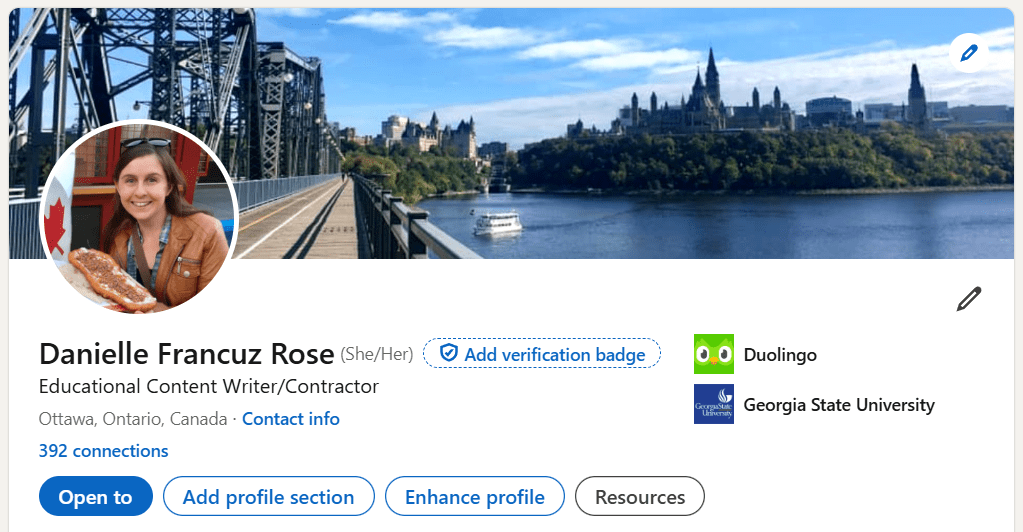Open the Resources menu button

coord(640,497)
